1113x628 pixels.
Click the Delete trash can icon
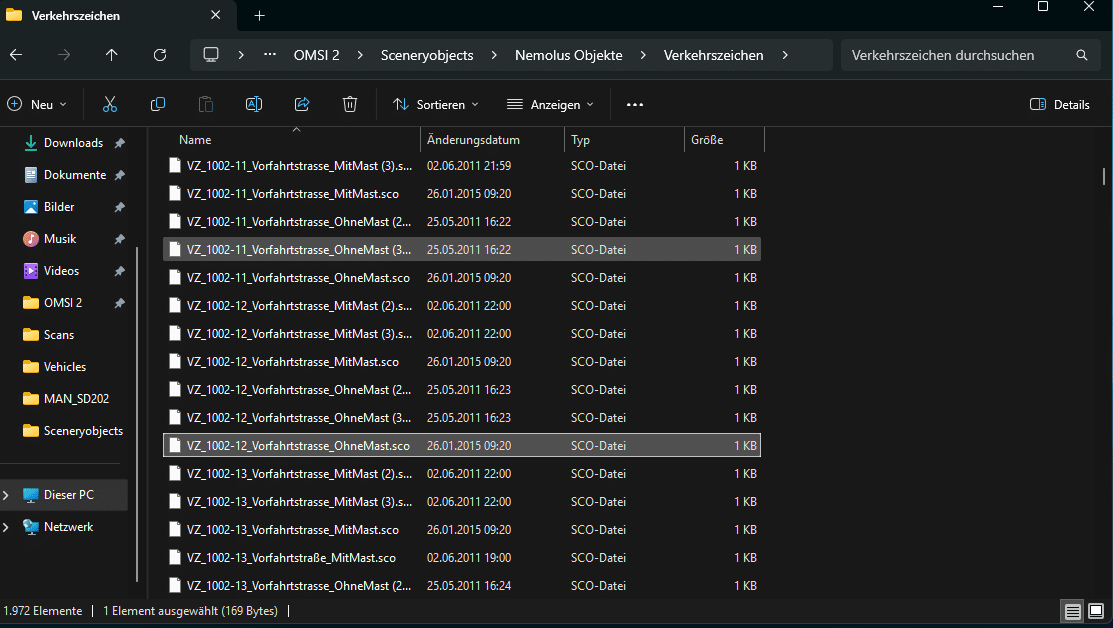point(350,104)
